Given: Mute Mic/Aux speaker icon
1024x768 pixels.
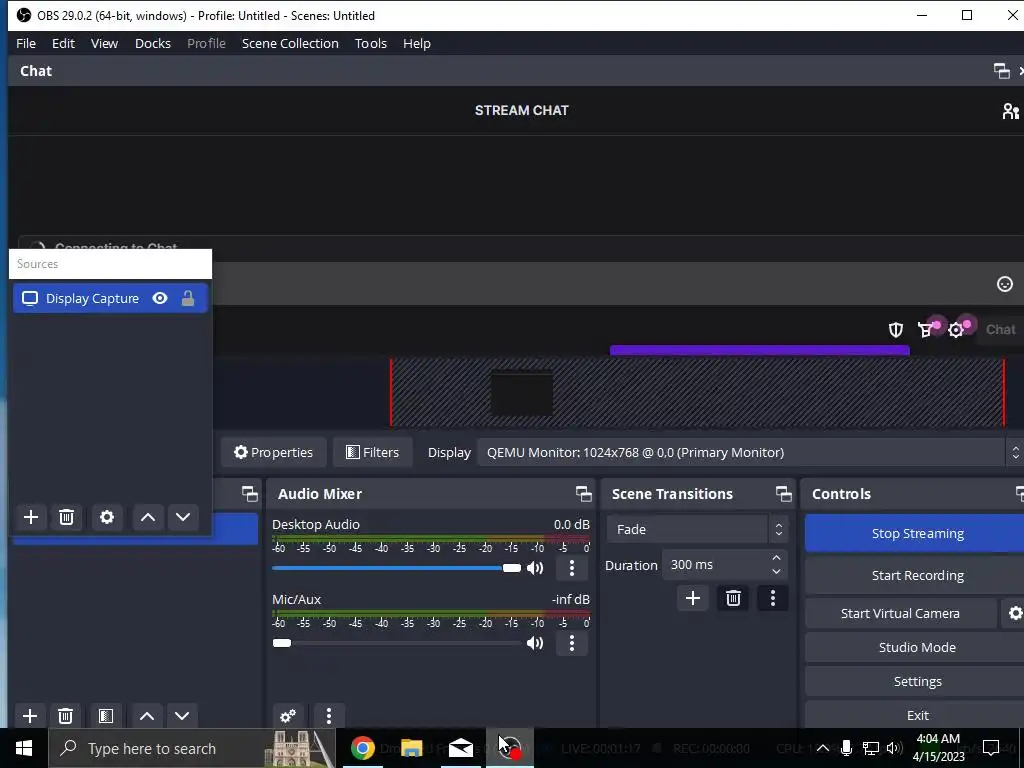Looking at the screenshot, I should coord(535,643).
